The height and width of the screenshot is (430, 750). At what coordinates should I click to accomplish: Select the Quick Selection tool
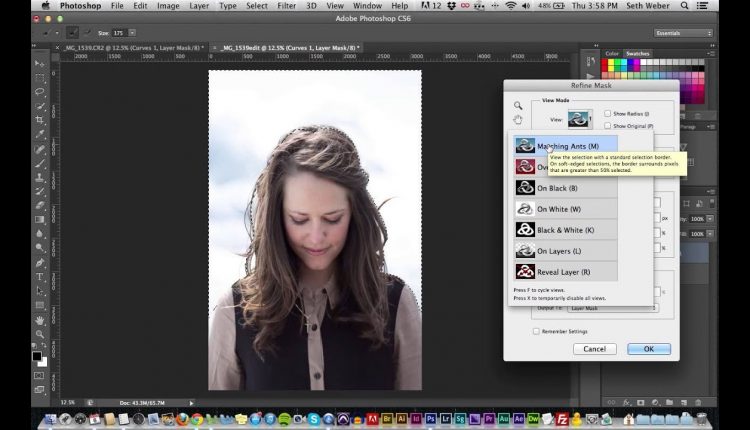39,106
